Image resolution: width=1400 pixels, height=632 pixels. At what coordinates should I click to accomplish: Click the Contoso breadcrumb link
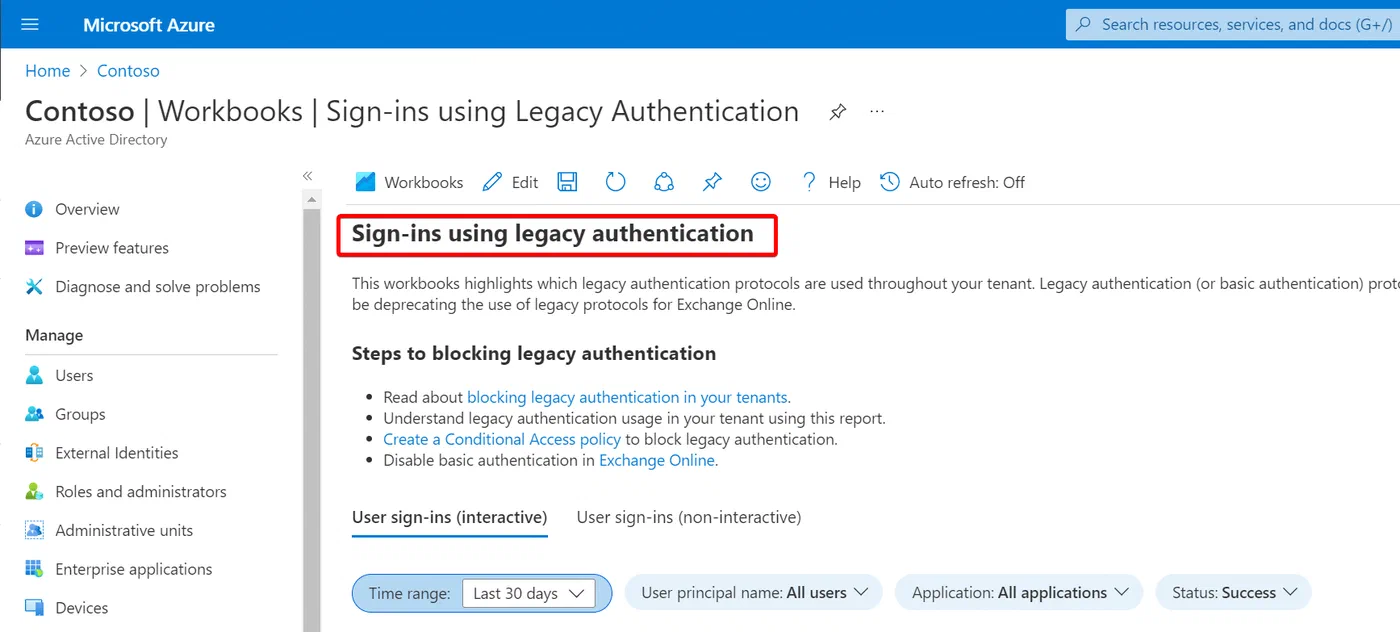tap(128, 71)
